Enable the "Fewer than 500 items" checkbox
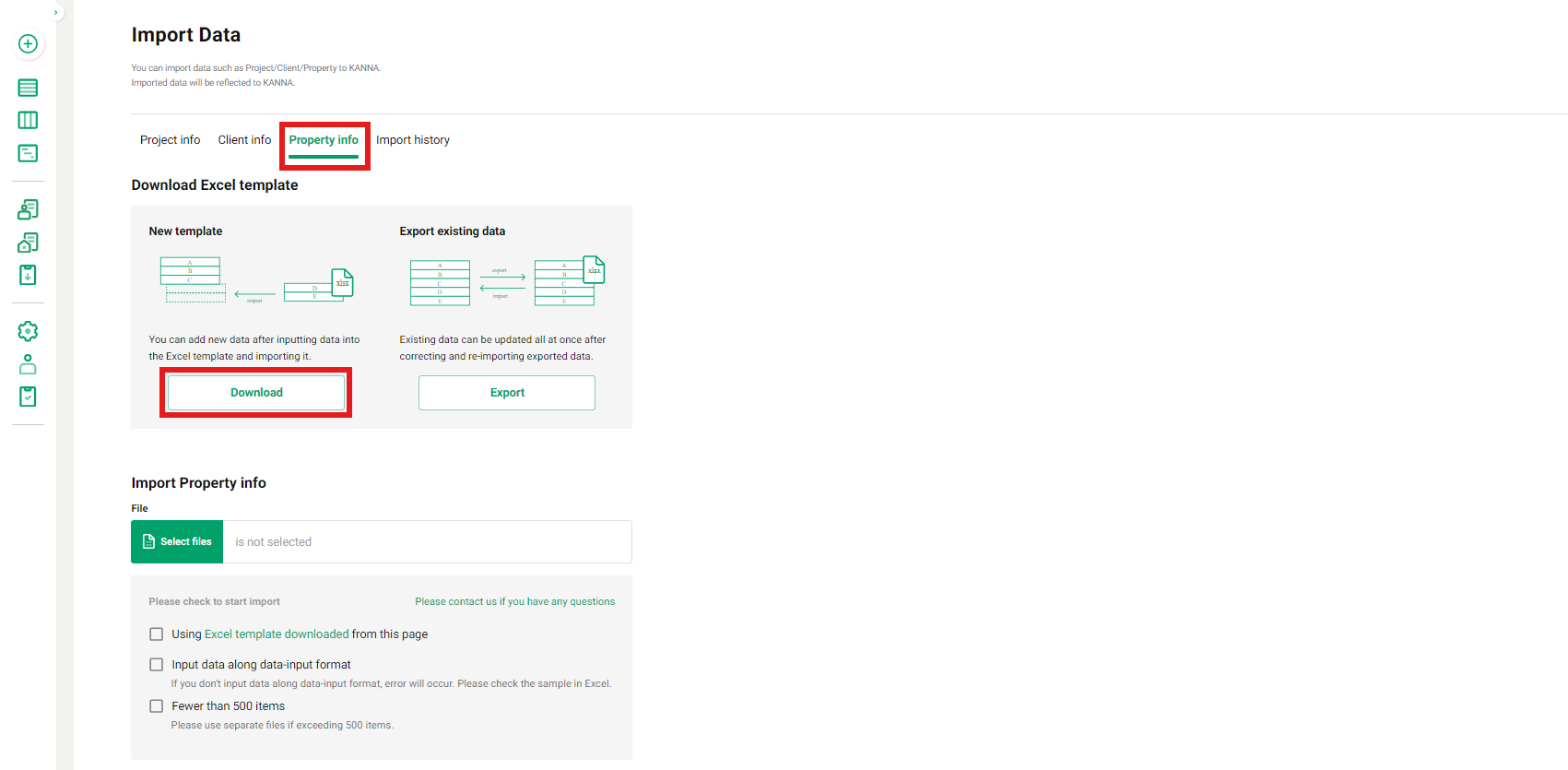The width and height of the screenshot is (1568, 770). point(157,706)
